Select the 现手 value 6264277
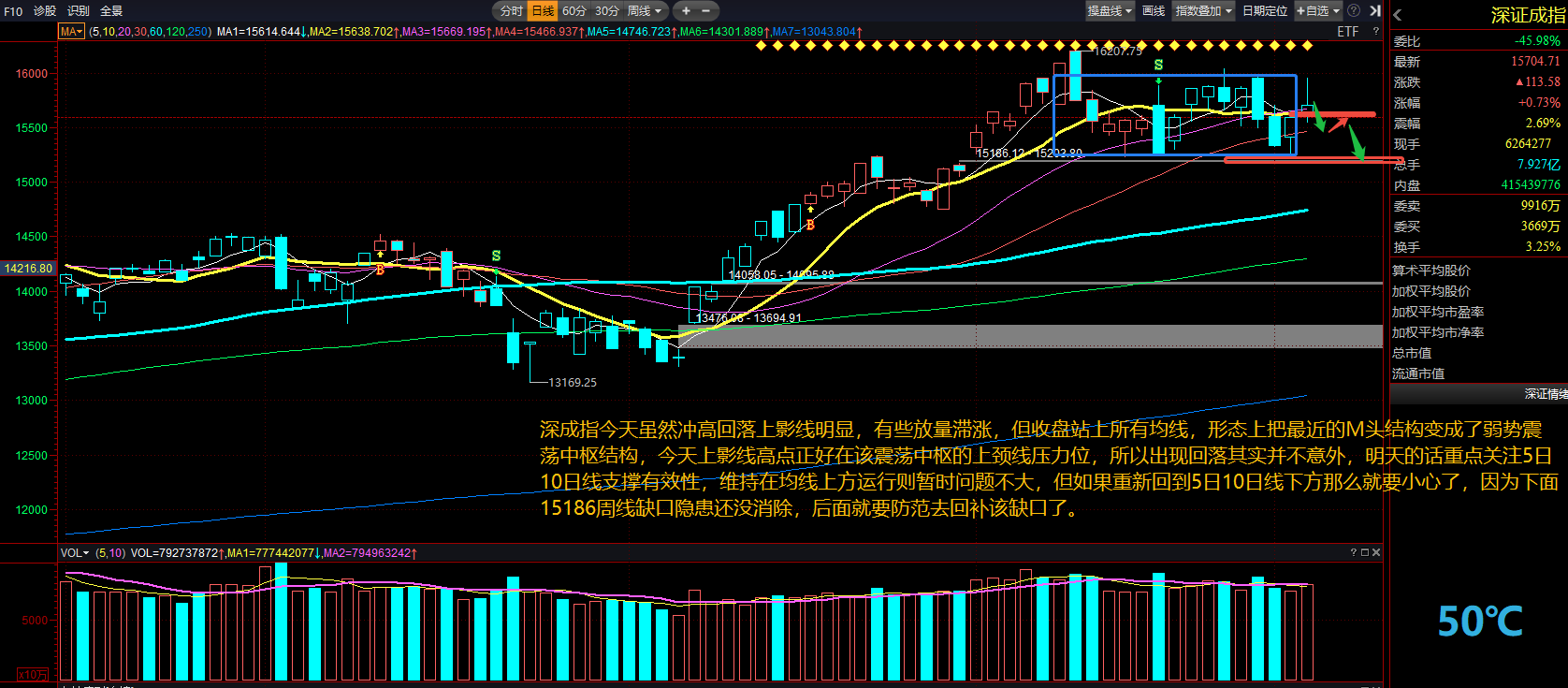 pos(1528,144)
